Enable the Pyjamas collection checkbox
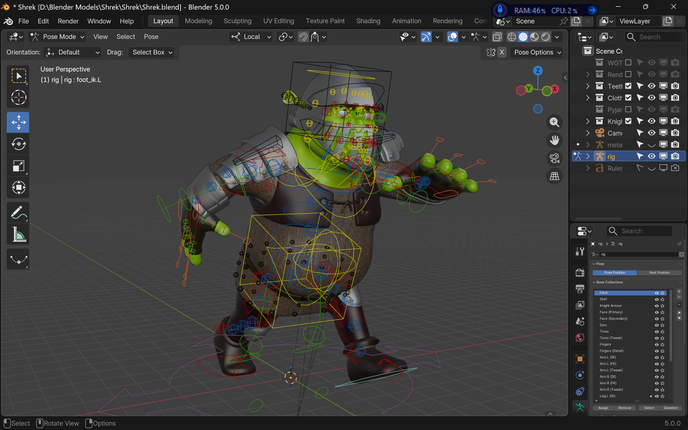This screenshot has width=688, height=430. point(628,109)
